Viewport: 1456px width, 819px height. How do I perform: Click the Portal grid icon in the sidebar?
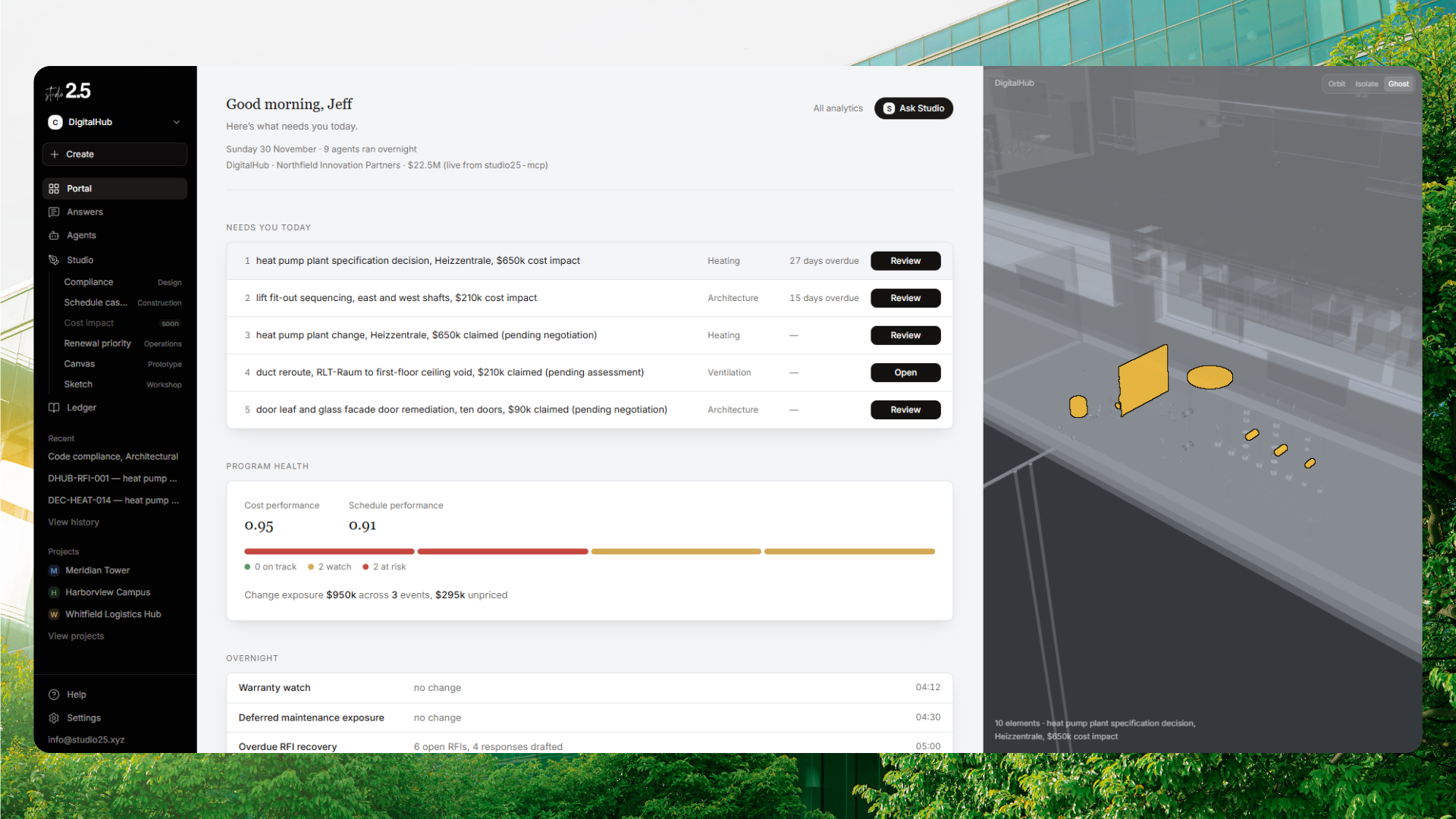[54, 189]
